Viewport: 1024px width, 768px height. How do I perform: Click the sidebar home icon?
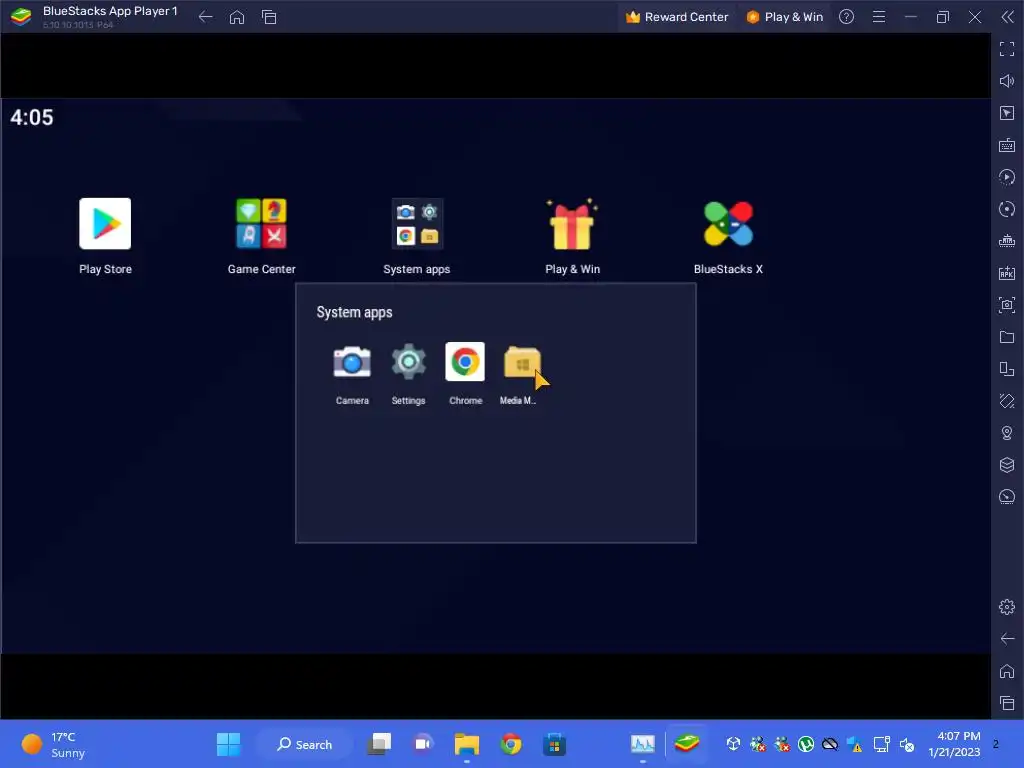1007,671
